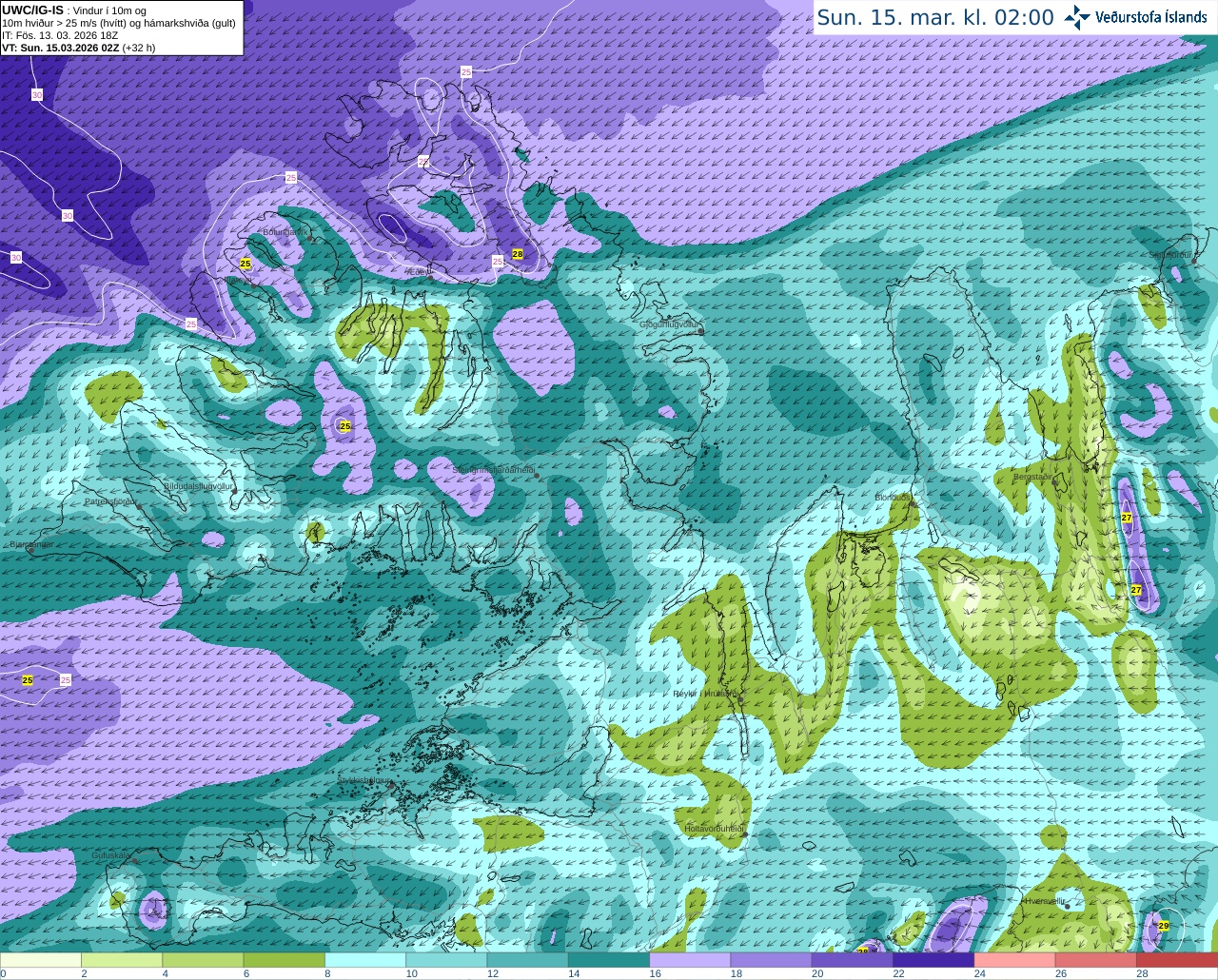Image resolution: width=1218 pixels, height=980 pixels.
Task: Click the 0–2 m/s pale cream legend swatch
Action: click(41, 960)
